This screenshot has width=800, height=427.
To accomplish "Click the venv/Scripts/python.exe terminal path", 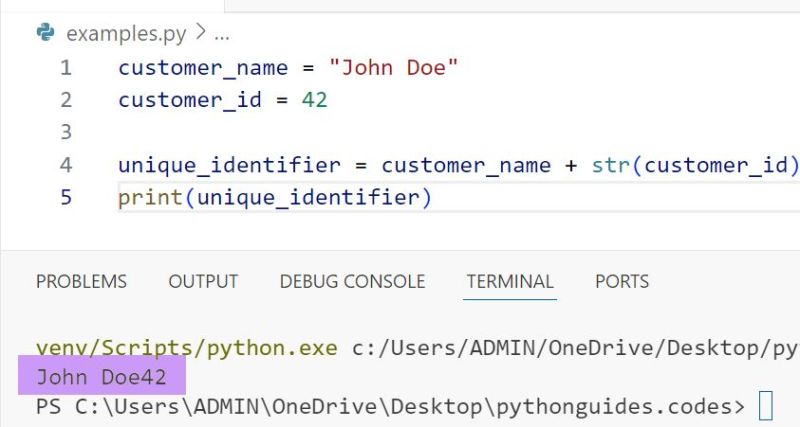I will [x=187, y=348].
